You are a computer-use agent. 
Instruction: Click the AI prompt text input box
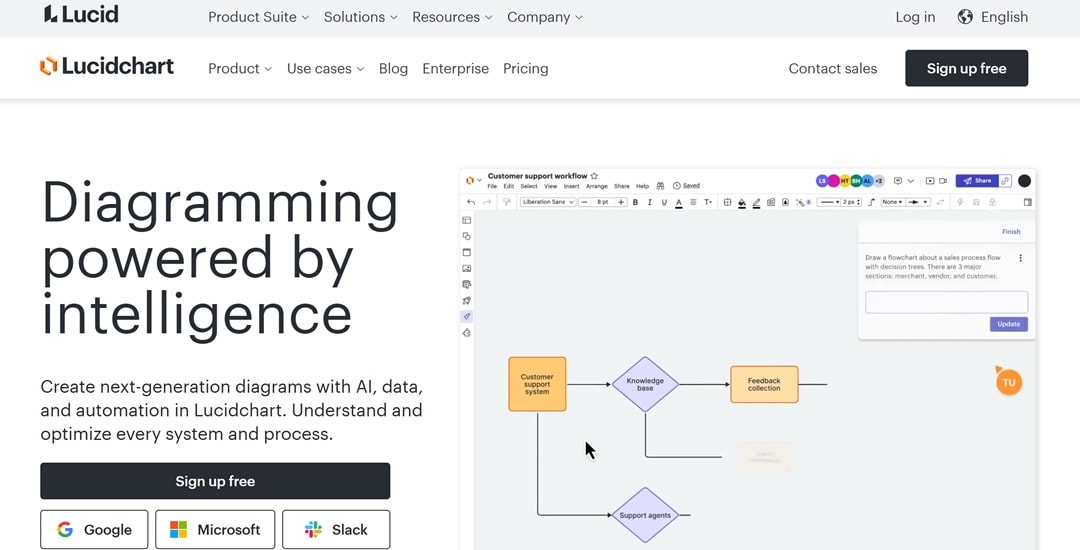click(946, 302)
